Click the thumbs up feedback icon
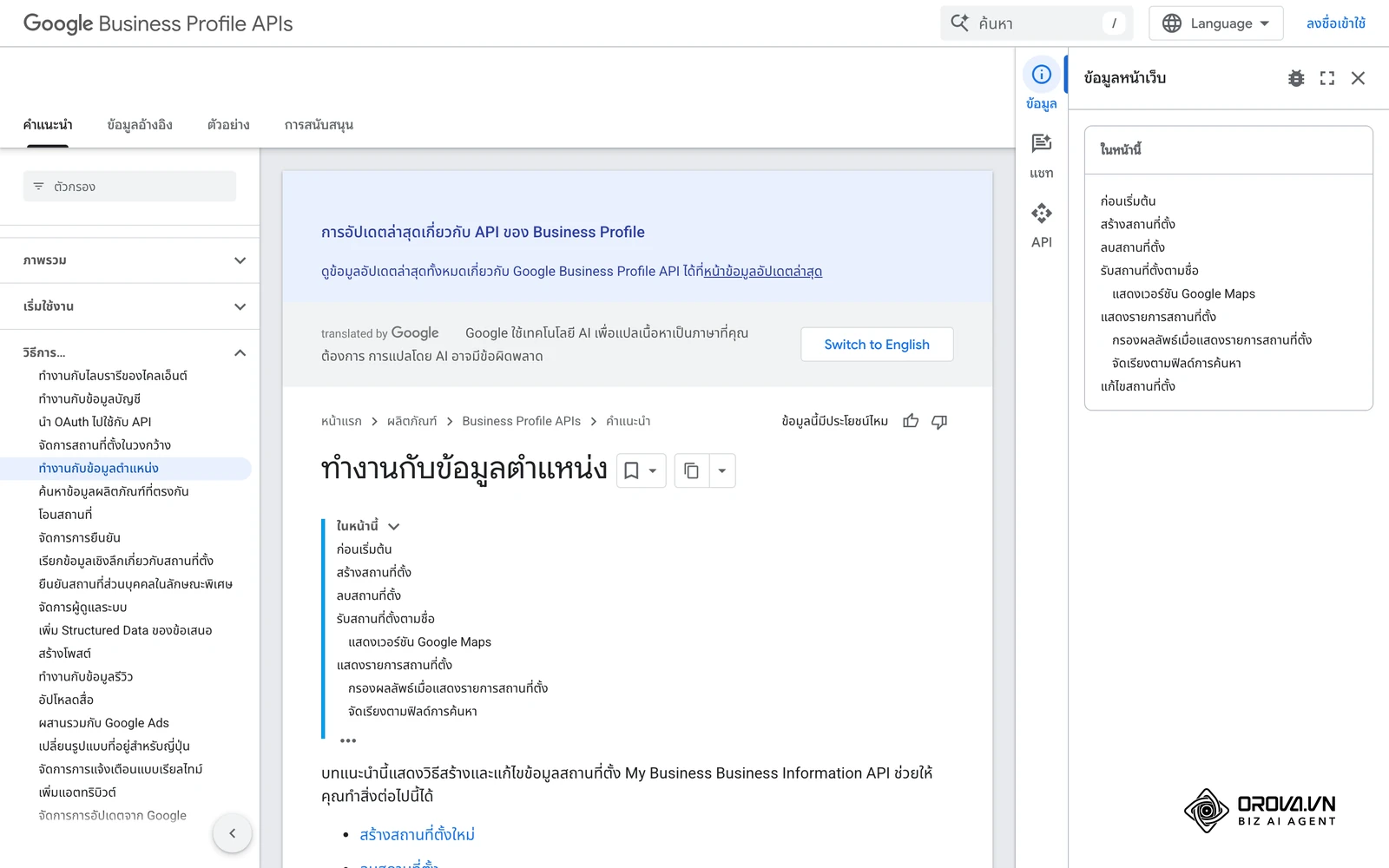The width and height of the screenshot is (1389, 868). [x=911, y=421]
